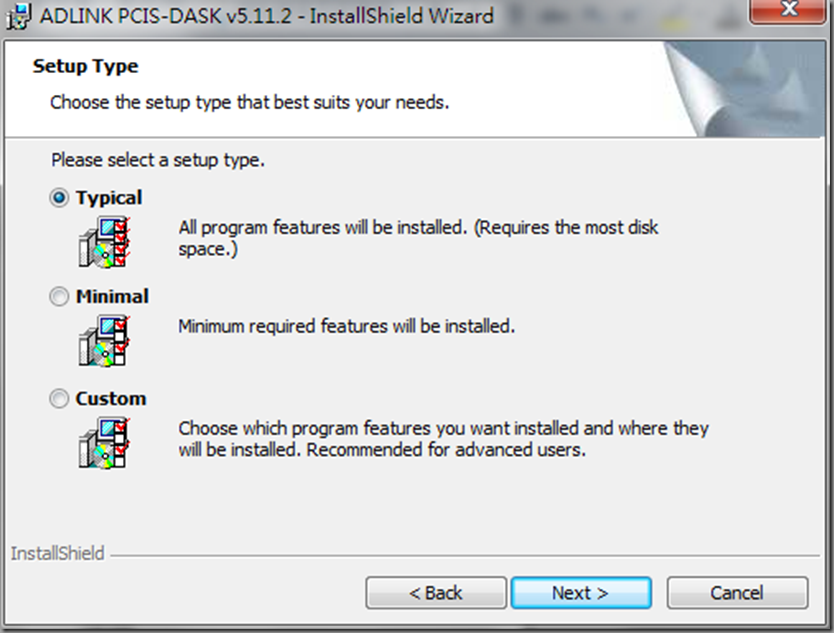Click the installer icon in title bar
834x633 pixels.
coord(19,16)
